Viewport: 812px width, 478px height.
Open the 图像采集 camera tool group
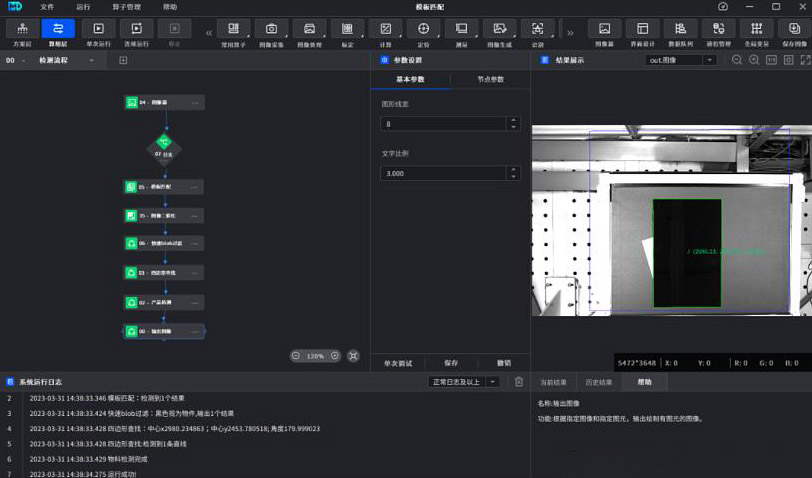pyautogui.click(x=271, y=30)
